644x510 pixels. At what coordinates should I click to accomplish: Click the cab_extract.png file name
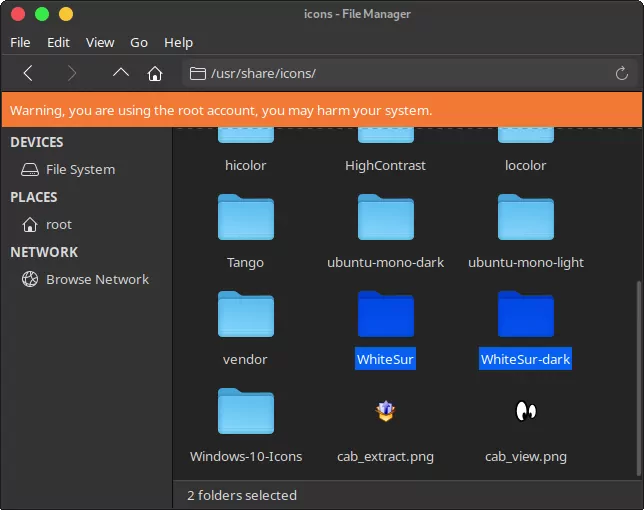385,457
